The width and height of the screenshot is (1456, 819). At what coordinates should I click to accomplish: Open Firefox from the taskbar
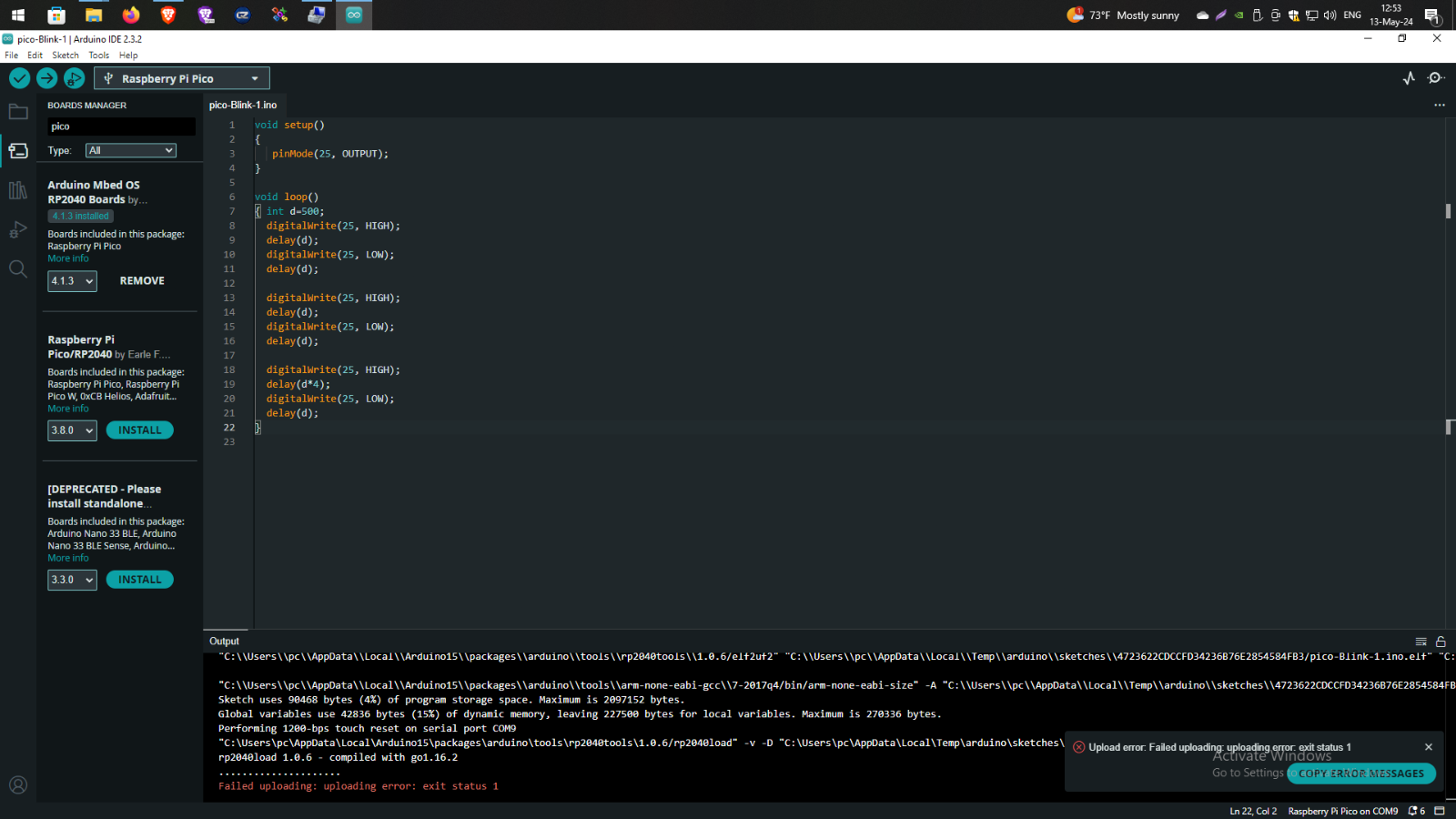(x=131, y=15)
